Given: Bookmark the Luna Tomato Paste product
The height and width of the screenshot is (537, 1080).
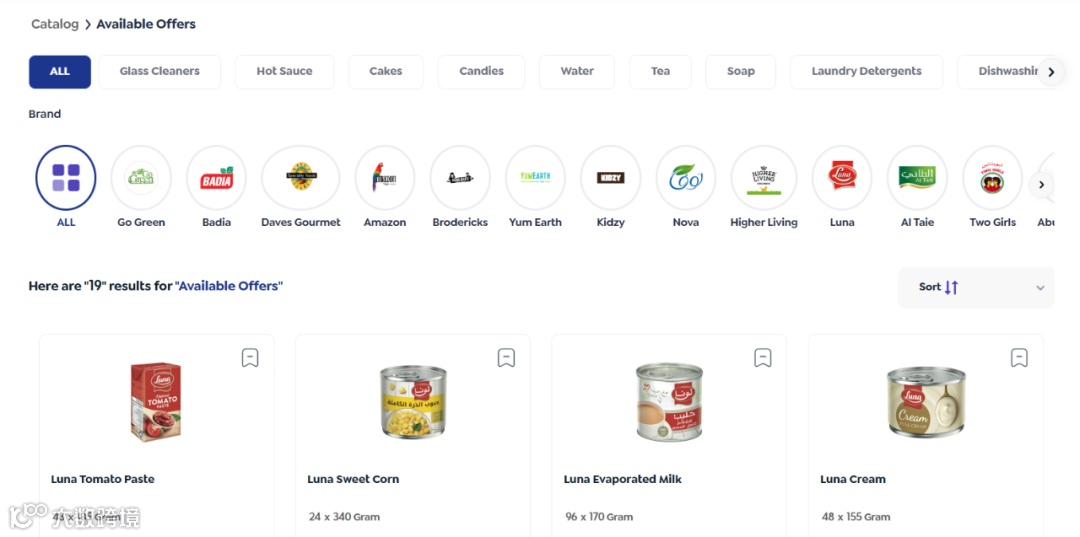Looking at the screenshot, I should tap(250, 358).
